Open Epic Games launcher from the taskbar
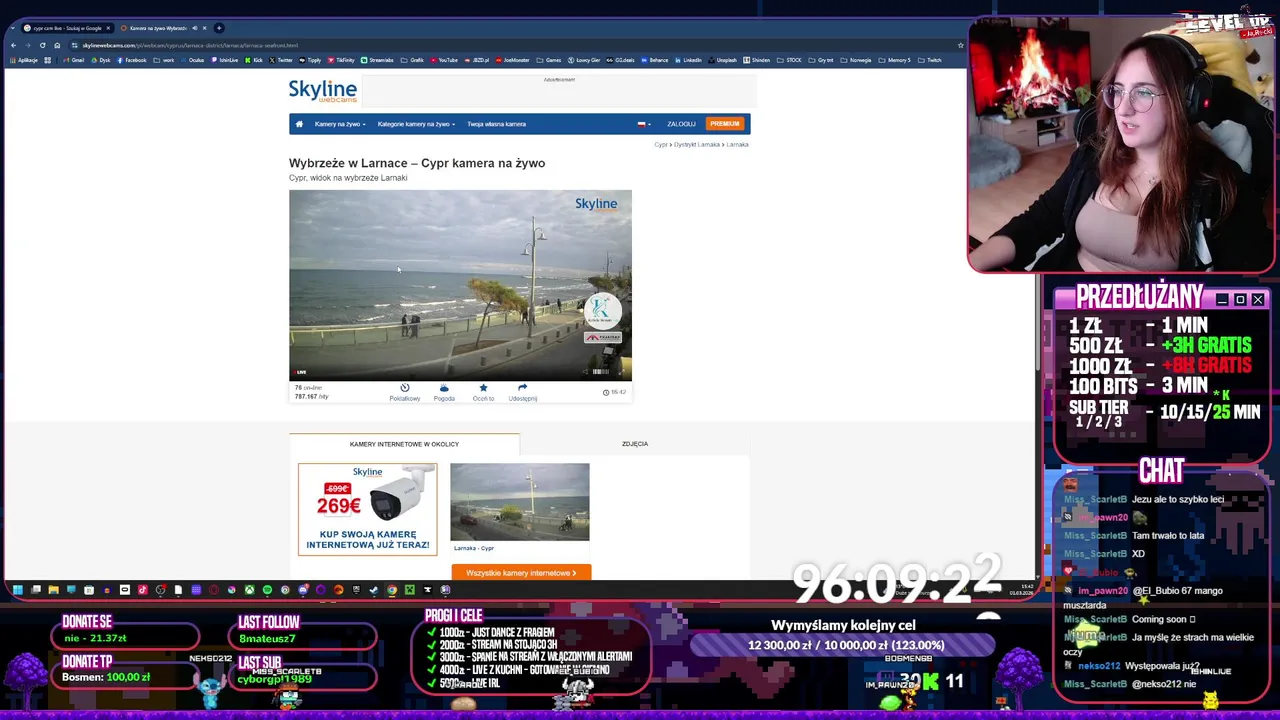Screen dimensions: 1280x720 [356, 590]
